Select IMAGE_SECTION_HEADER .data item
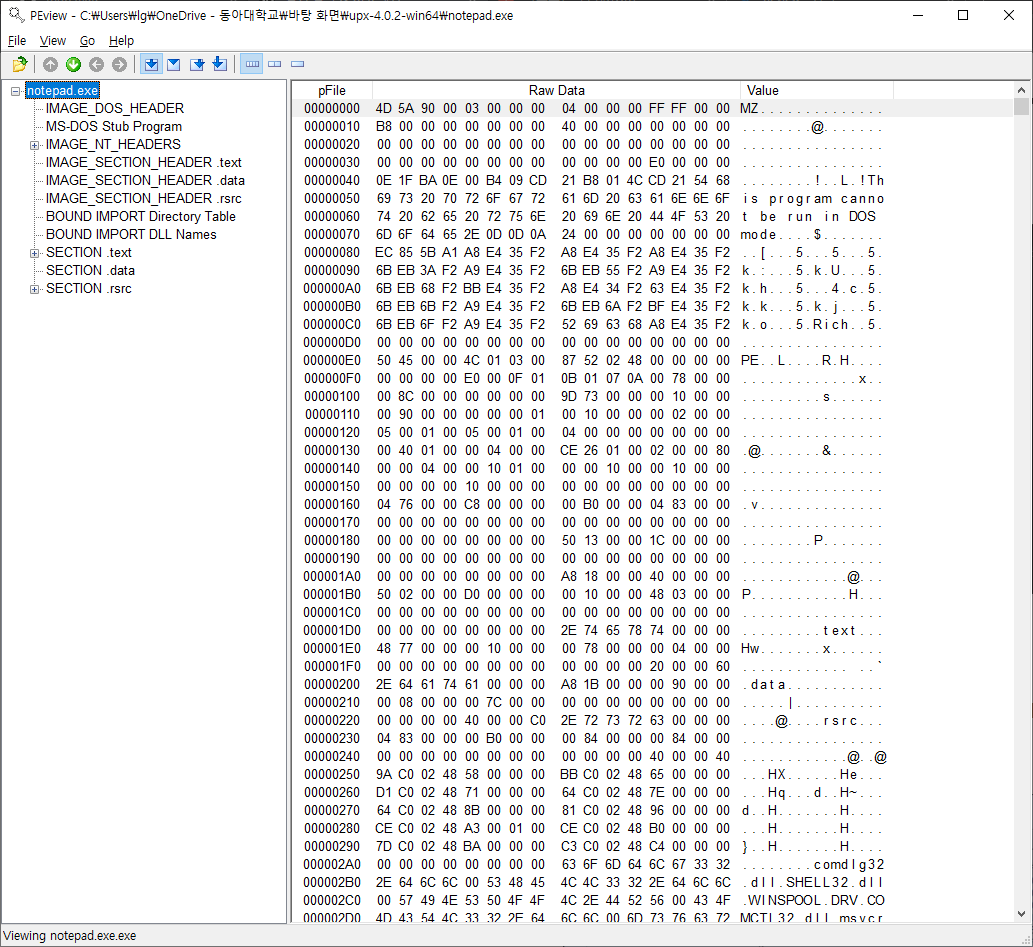 click(x=145, y=181)
